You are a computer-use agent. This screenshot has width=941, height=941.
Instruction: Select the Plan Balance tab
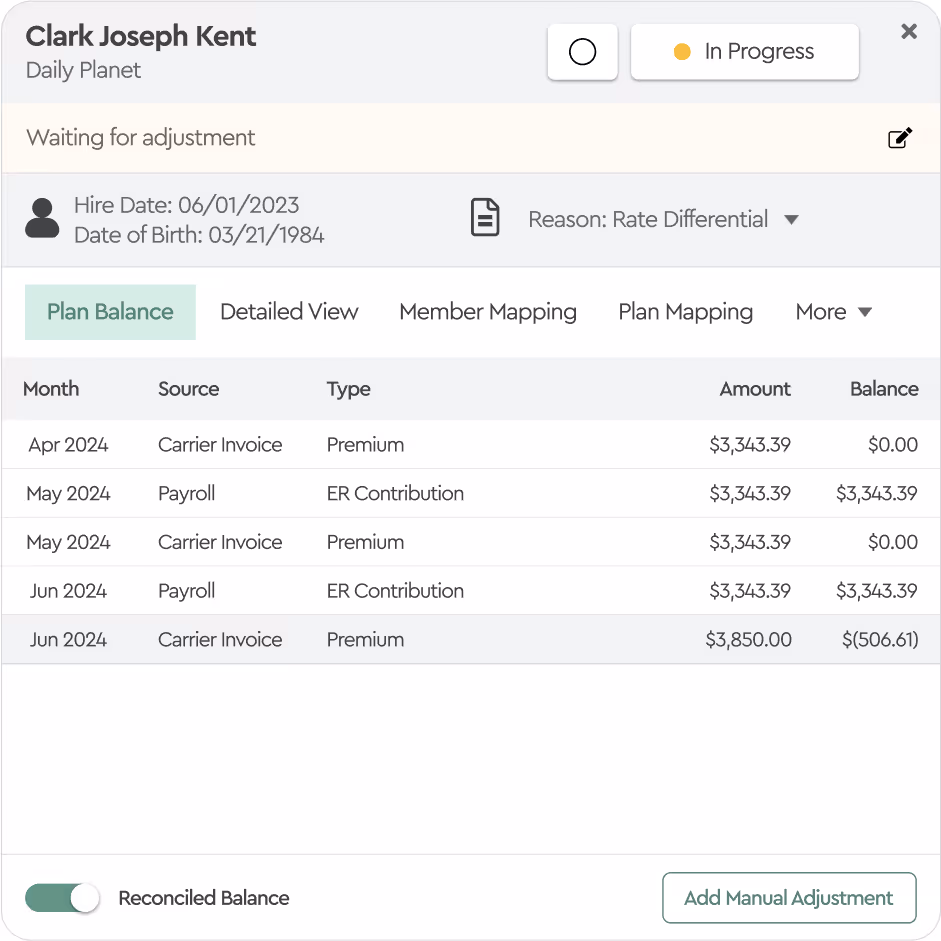[x=110, y=312]
